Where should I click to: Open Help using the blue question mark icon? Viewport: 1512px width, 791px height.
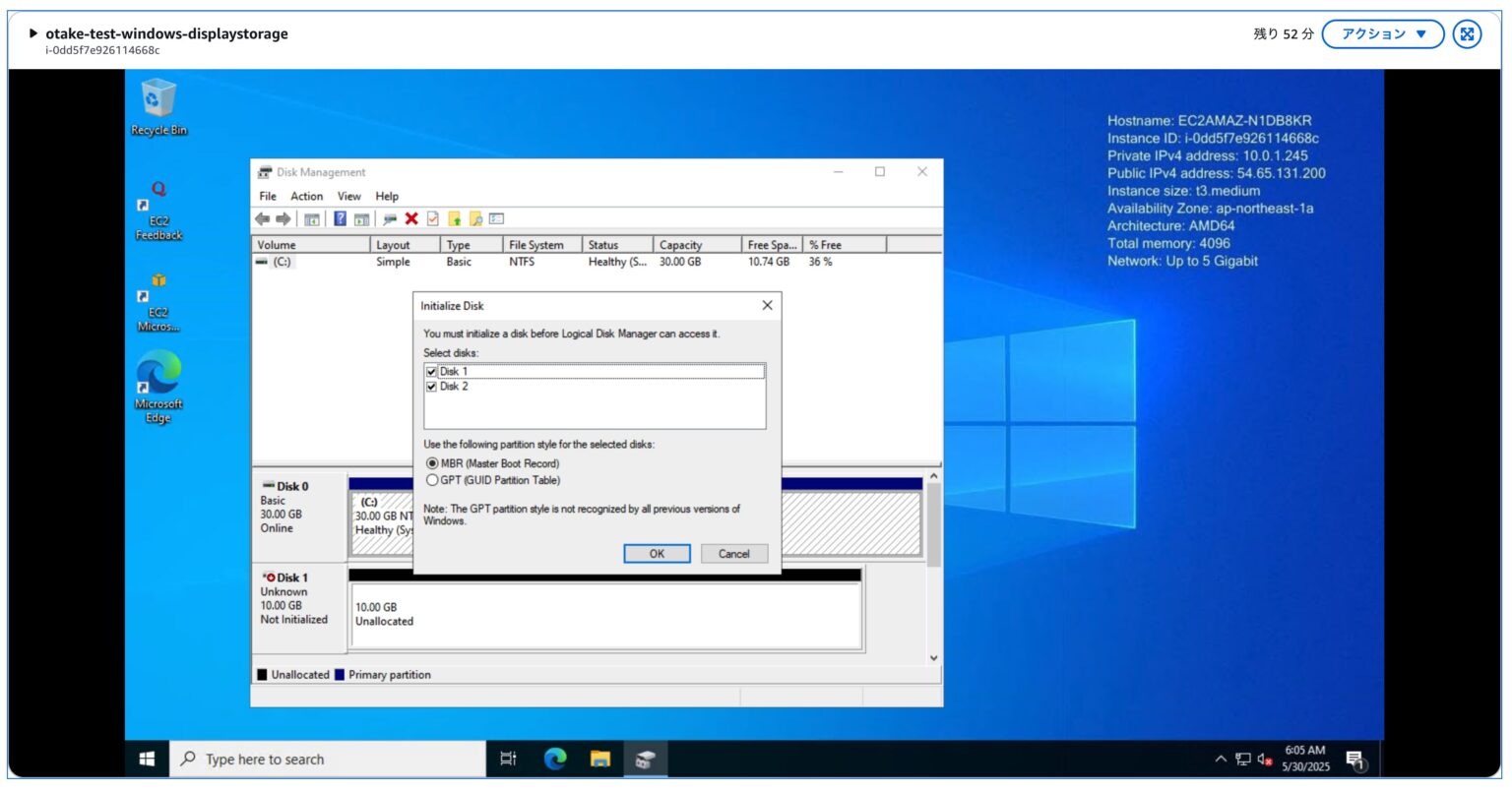(342, 219)
